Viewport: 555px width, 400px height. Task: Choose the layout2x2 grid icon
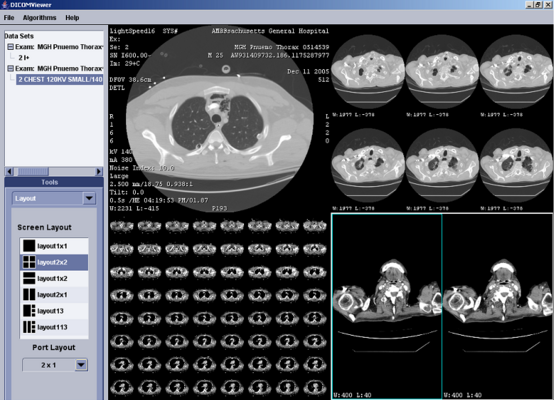(29, 262)
